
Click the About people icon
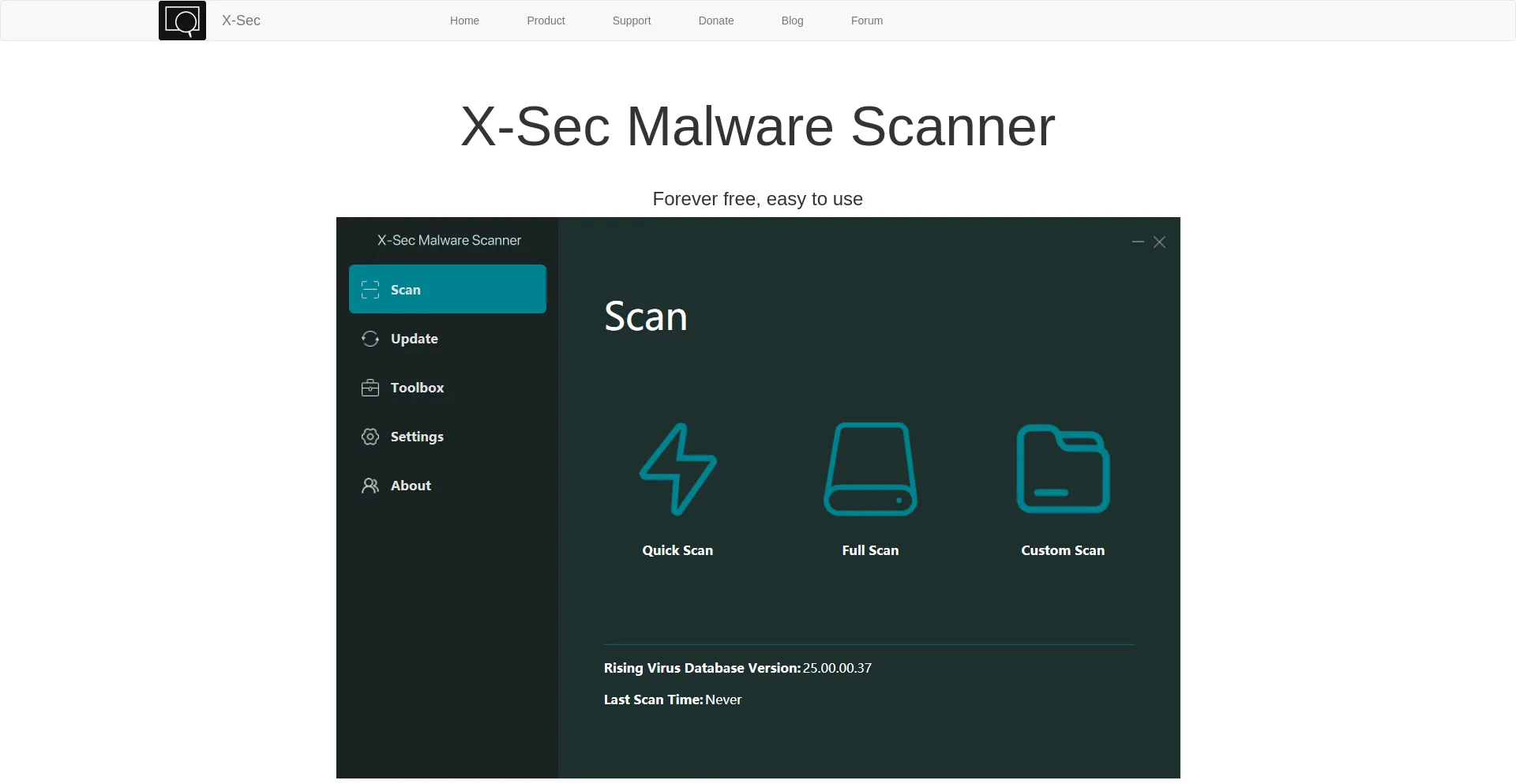(370, 486)
